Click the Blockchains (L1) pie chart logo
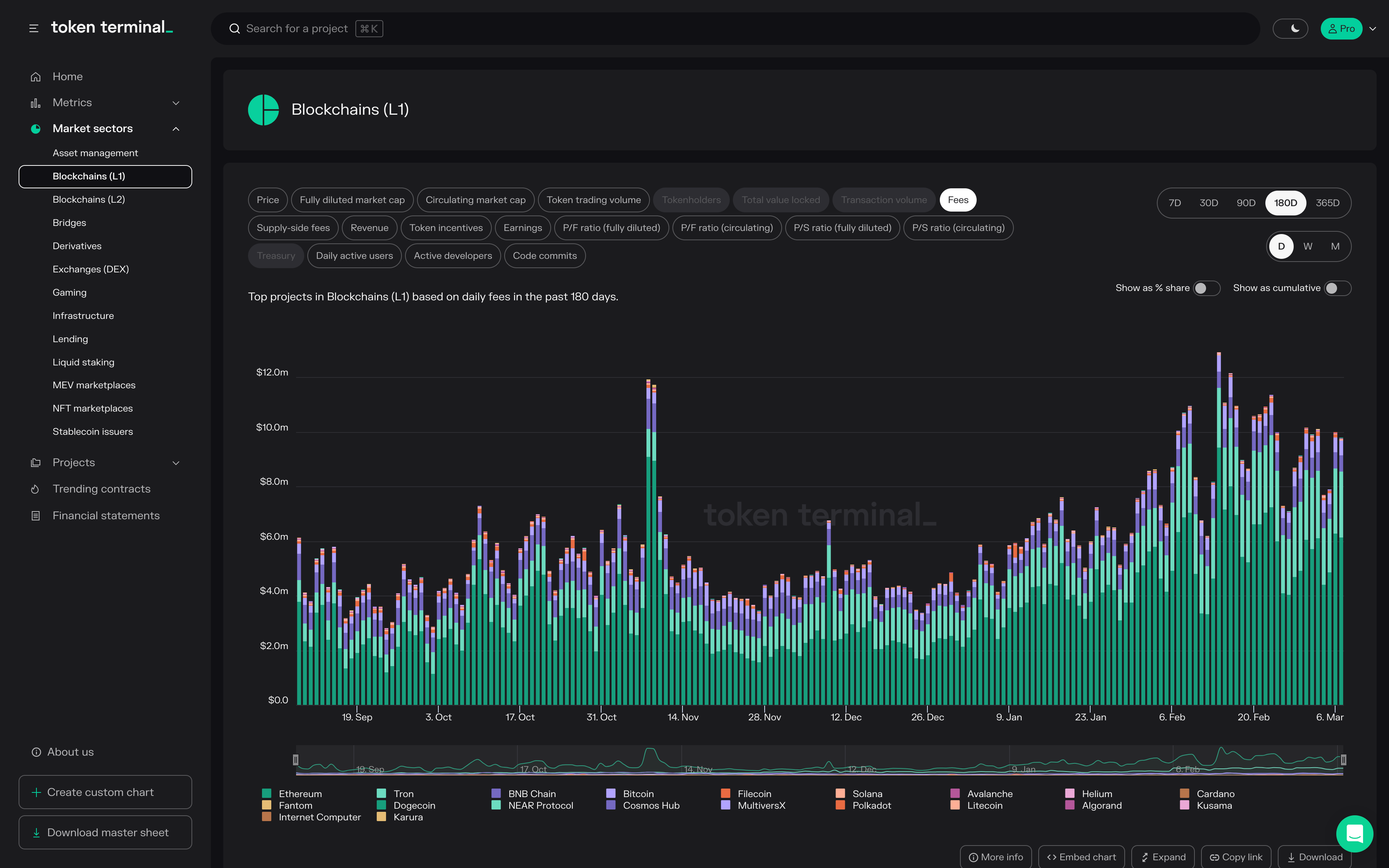This screenshot has width=1389, height=868. pyautogui.click(x=264, y=110)
